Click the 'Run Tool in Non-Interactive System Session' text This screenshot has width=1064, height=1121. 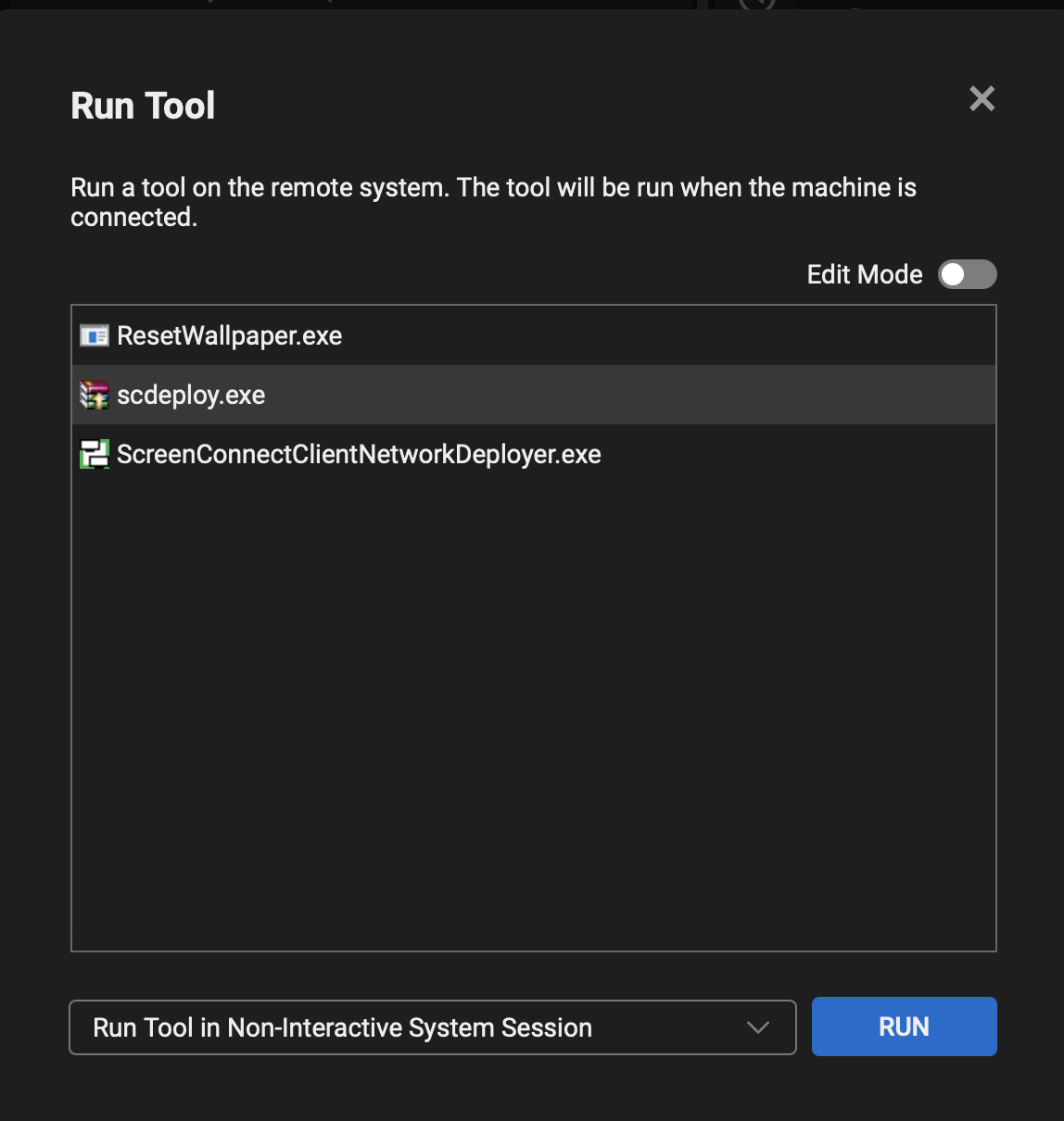pyautogui.click(x=342, y=1027)
